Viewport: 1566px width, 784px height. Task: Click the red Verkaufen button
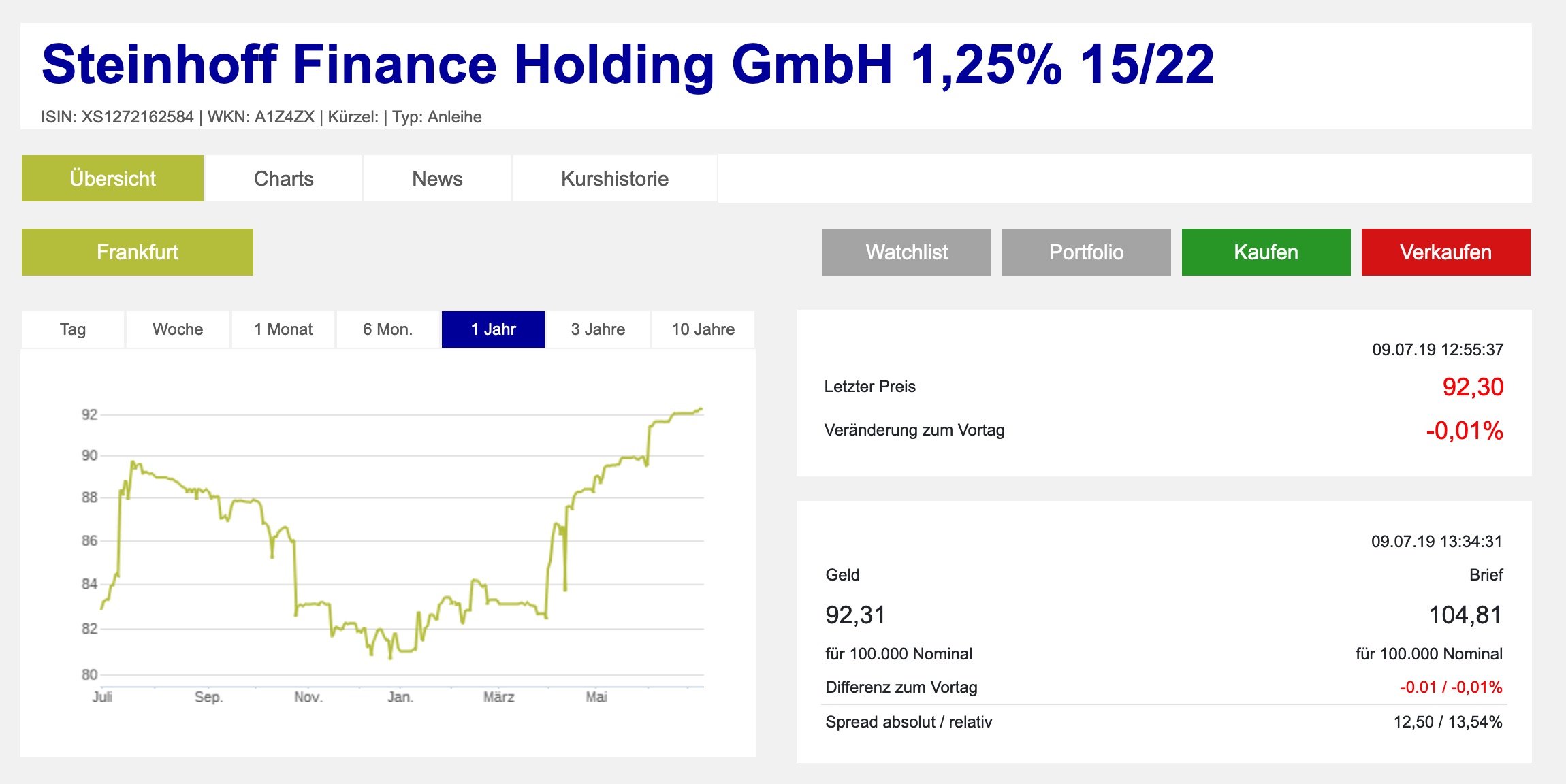coord(1444,252)
